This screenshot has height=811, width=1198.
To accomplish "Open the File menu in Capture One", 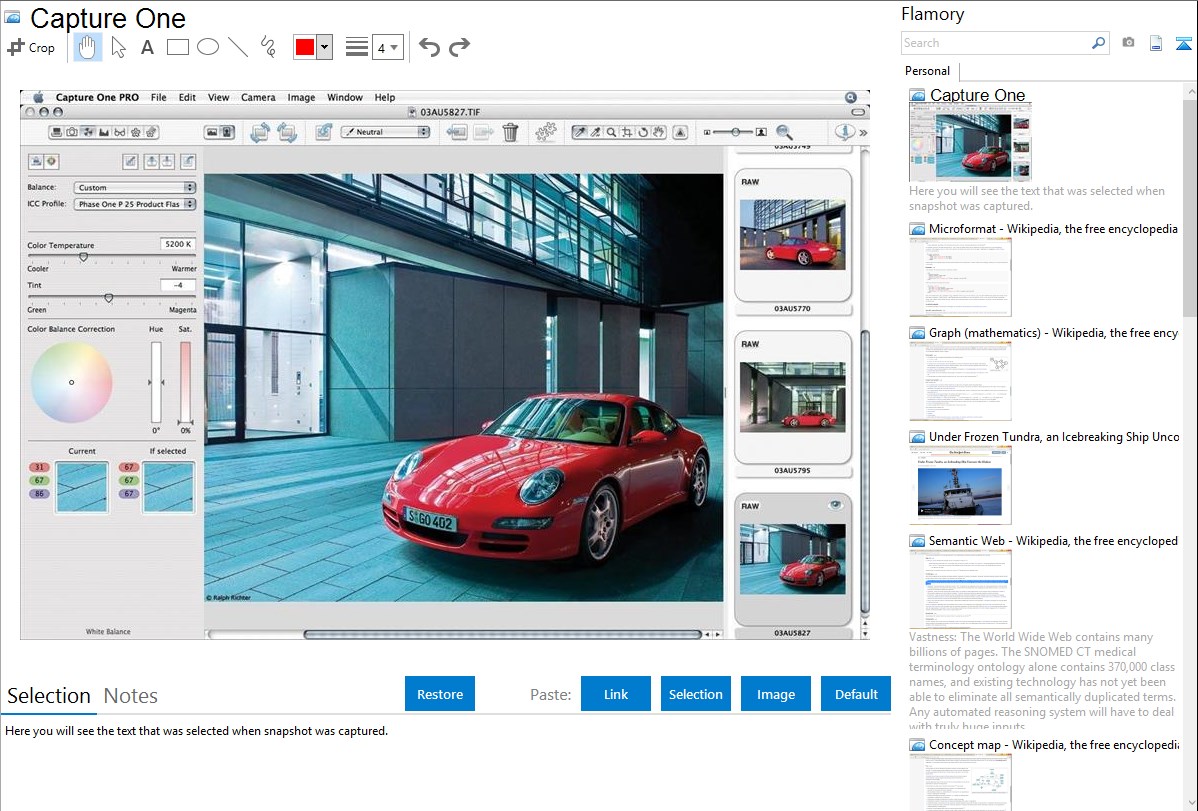I will click(x=159, y=97).
